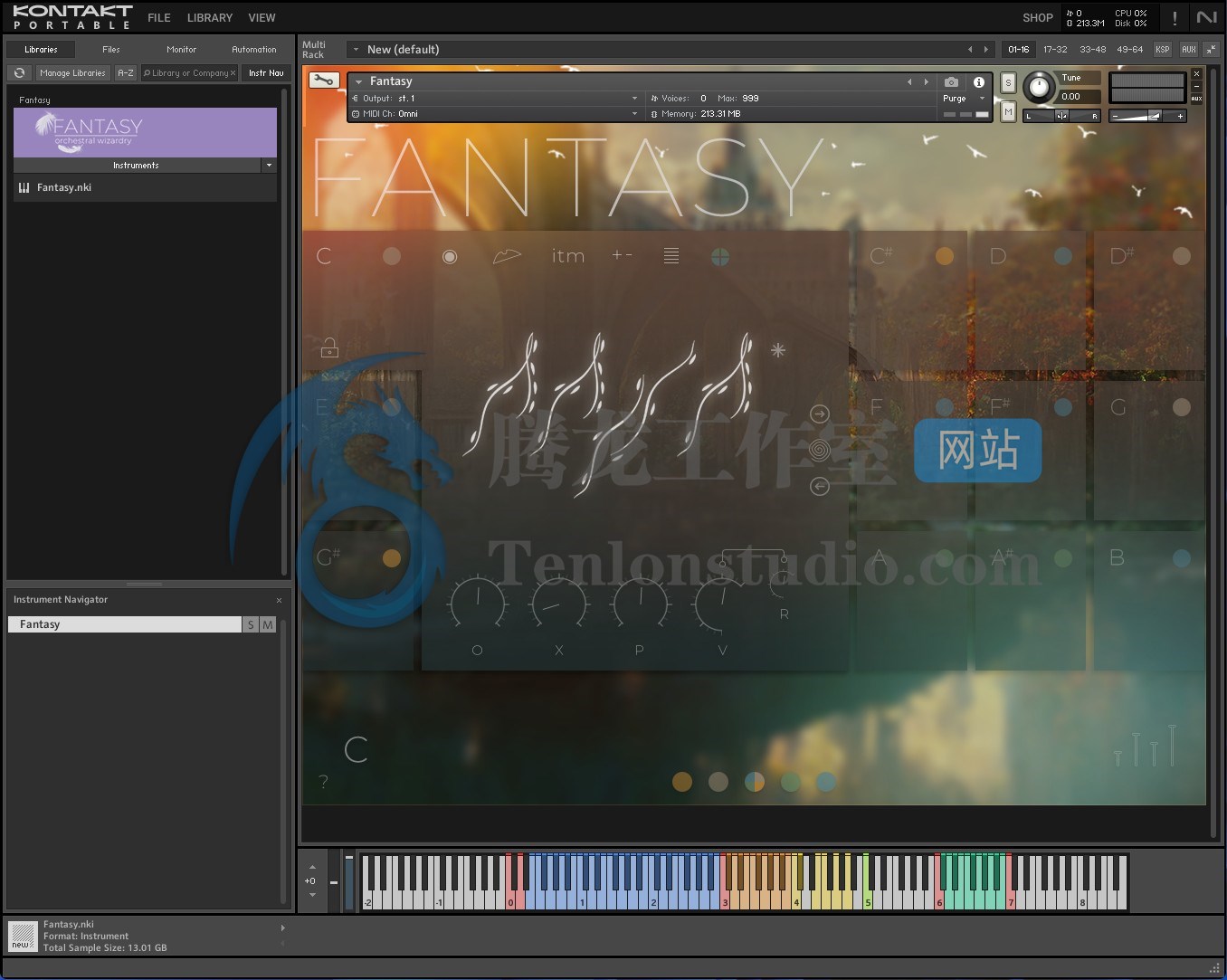Click the ringed circle icon in row C

449,257
